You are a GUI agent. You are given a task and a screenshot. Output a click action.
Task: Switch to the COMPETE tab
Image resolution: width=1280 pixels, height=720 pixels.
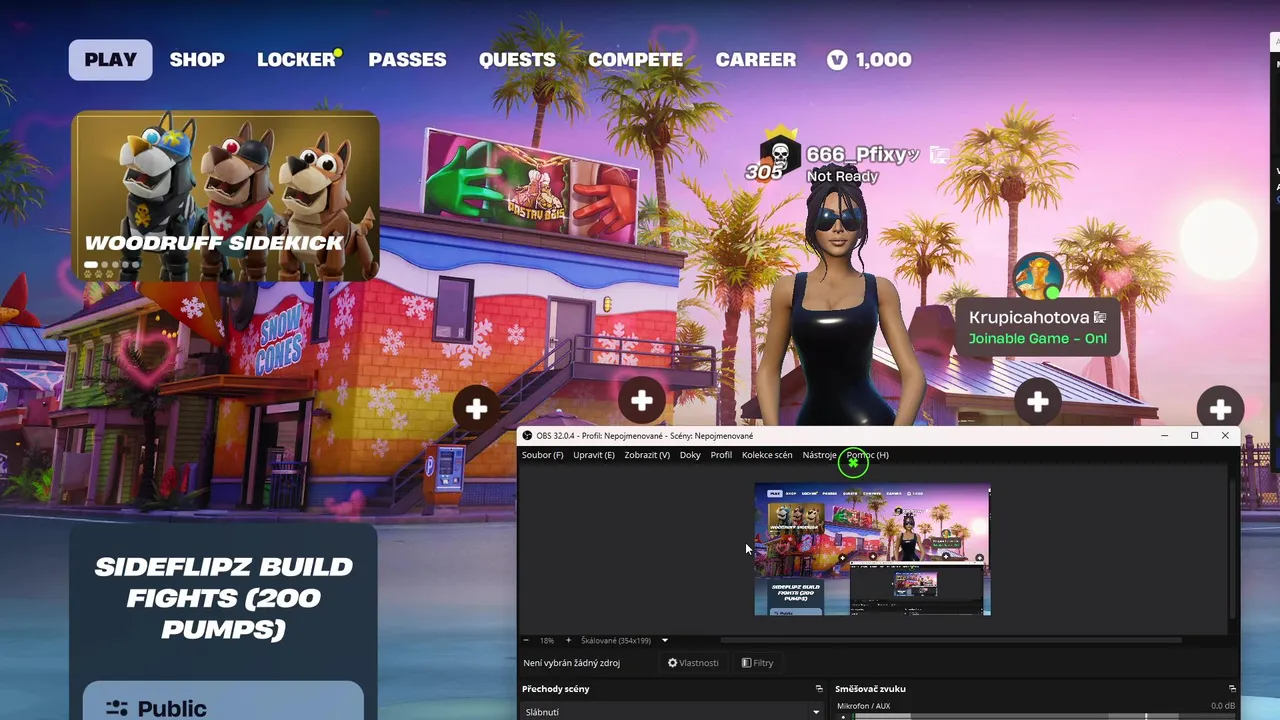(635, 60)
